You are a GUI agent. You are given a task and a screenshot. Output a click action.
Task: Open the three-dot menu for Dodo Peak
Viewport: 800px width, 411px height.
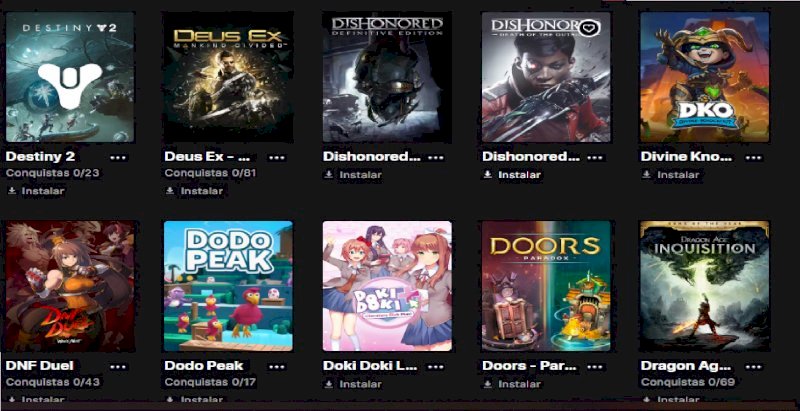click(277, 367)
